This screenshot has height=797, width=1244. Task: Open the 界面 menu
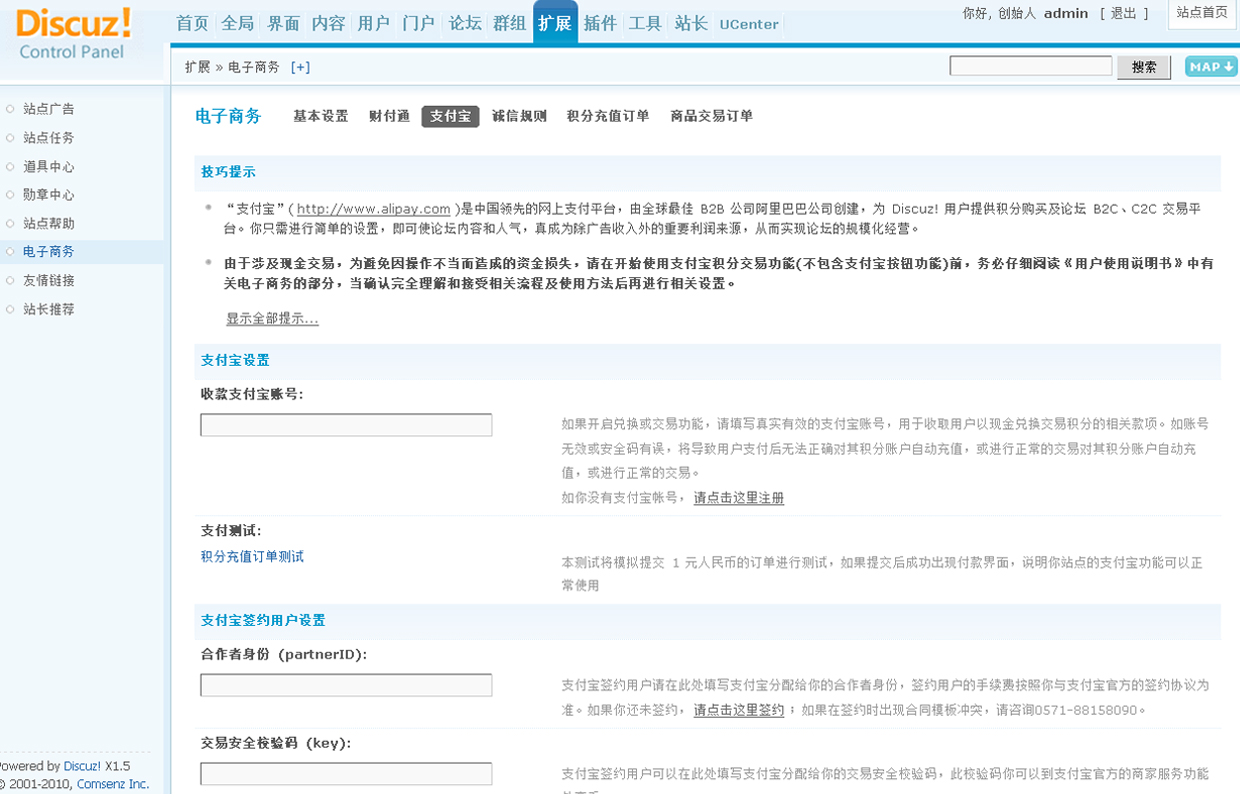(x=283, y=23)
